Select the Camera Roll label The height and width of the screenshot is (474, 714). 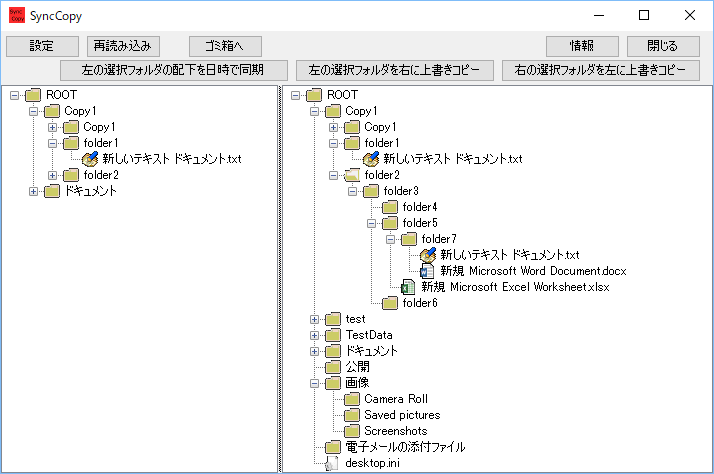click(396, 399)
